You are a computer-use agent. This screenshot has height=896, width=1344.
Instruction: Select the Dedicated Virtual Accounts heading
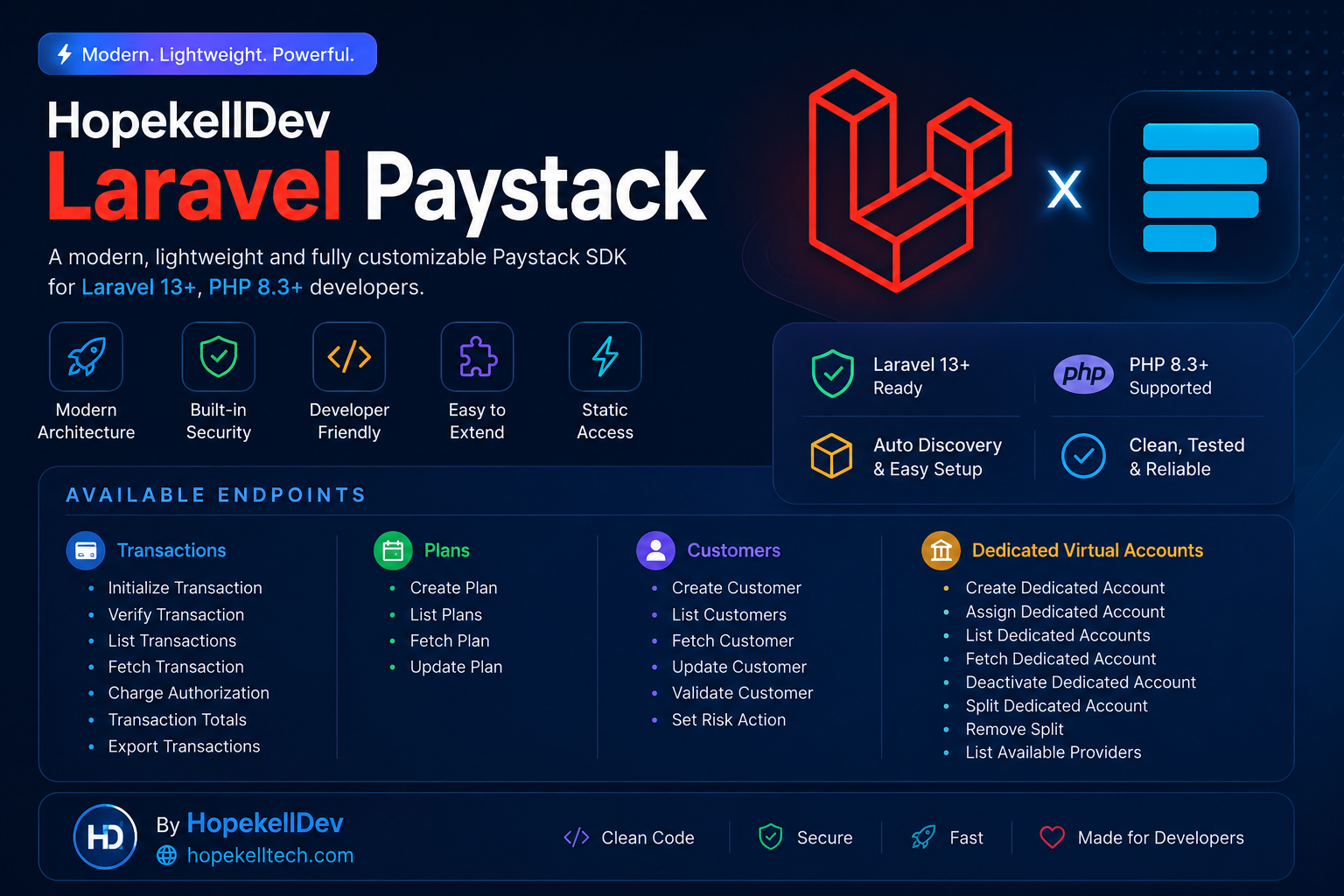1088,550
